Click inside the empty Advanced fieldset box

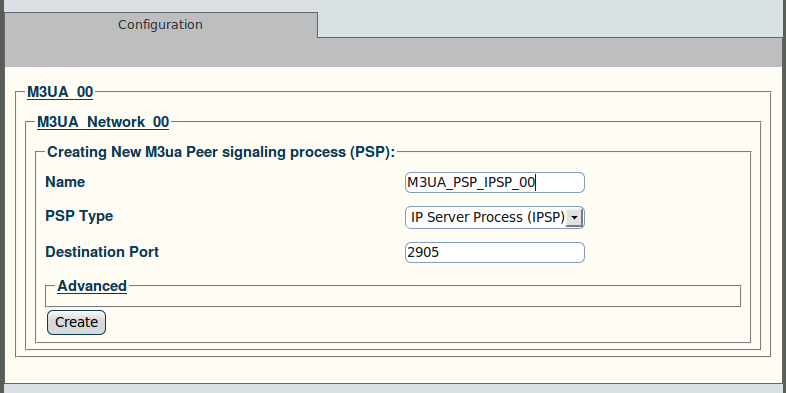point(393,299)
